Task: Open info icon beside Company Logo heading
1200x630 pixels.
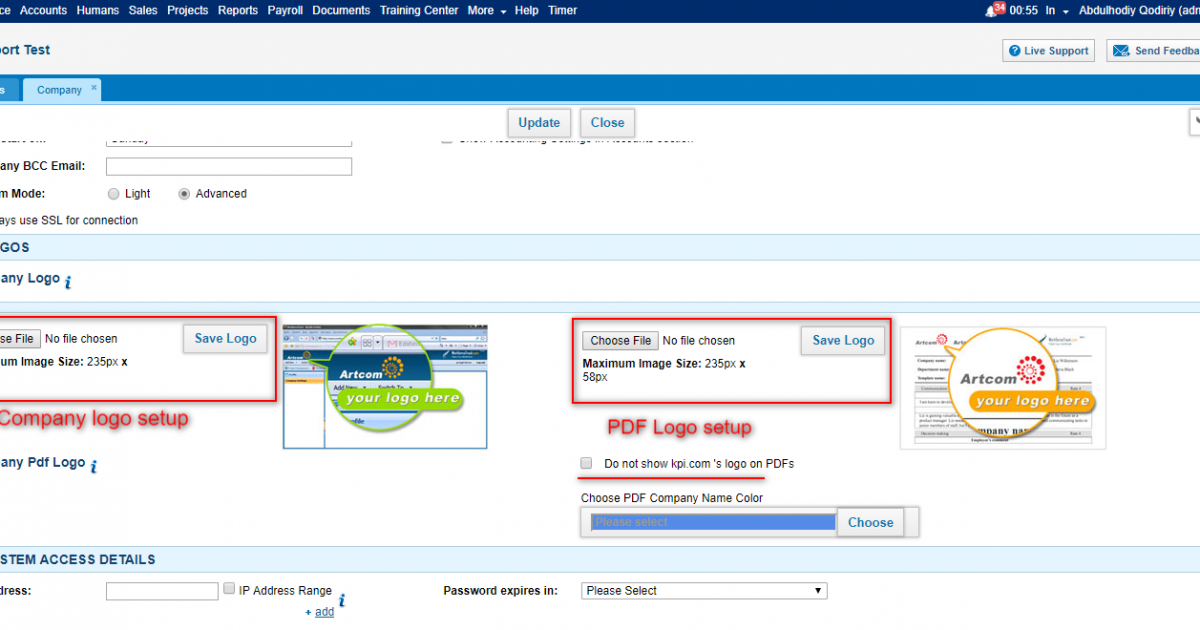Action: [x=68, y=284]
